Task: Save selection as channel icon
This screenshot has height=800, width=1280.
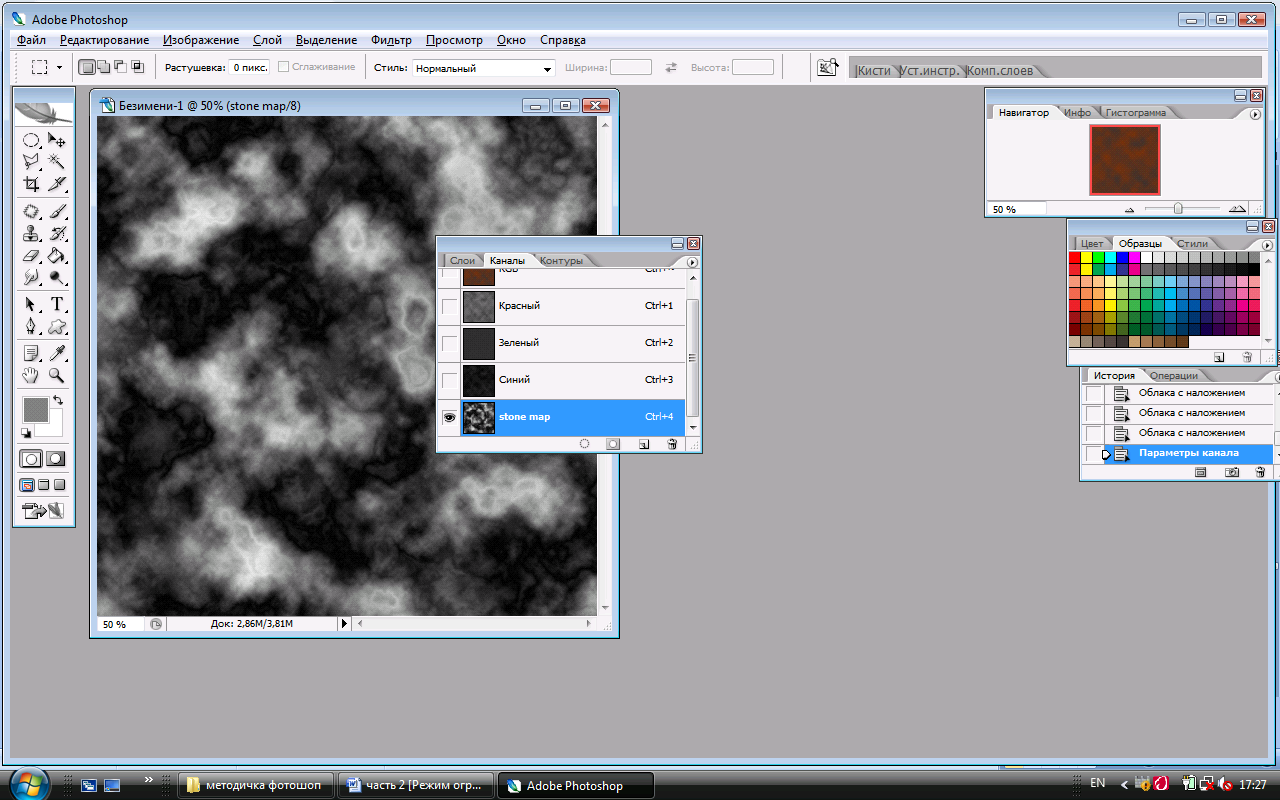Action: coord(613,443)
